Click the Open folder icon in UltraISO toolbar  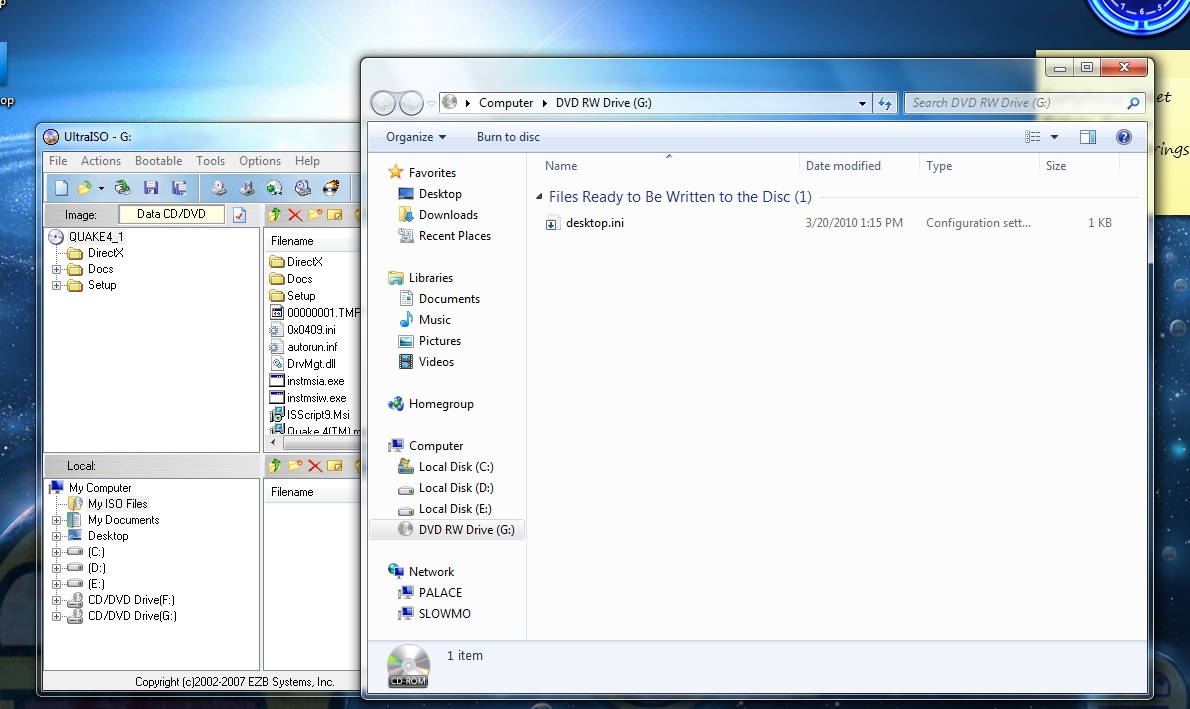click(x=84, y=187)
